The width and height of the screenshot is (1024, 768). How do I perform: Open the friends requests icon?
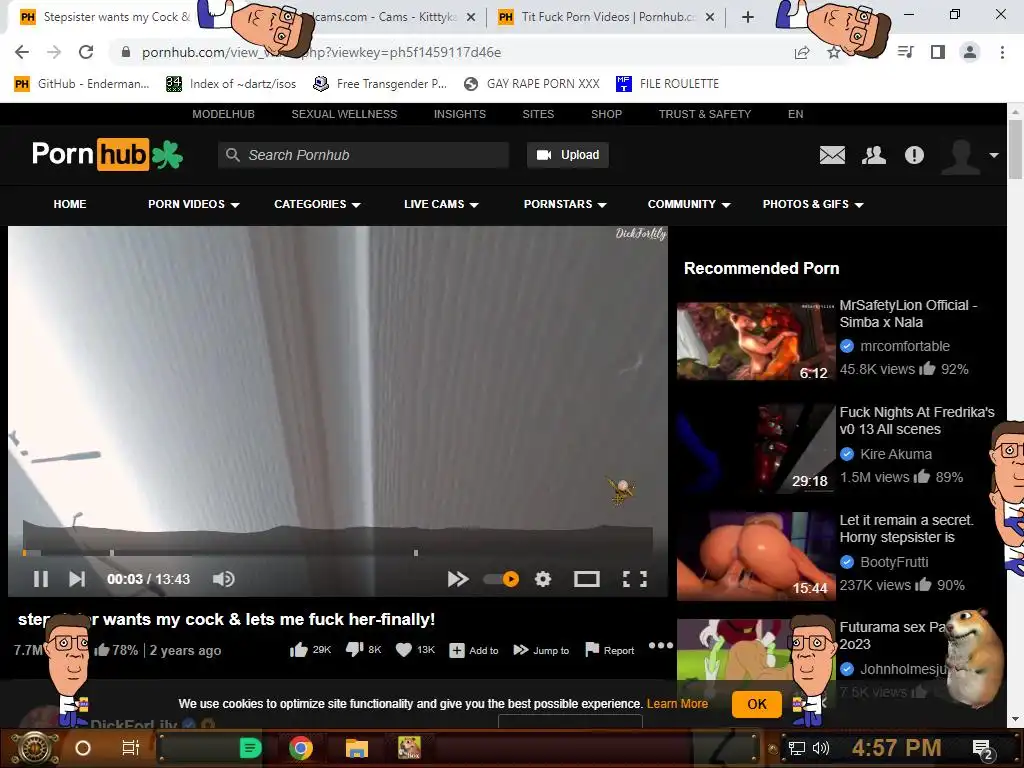click(x=874, y=155)
